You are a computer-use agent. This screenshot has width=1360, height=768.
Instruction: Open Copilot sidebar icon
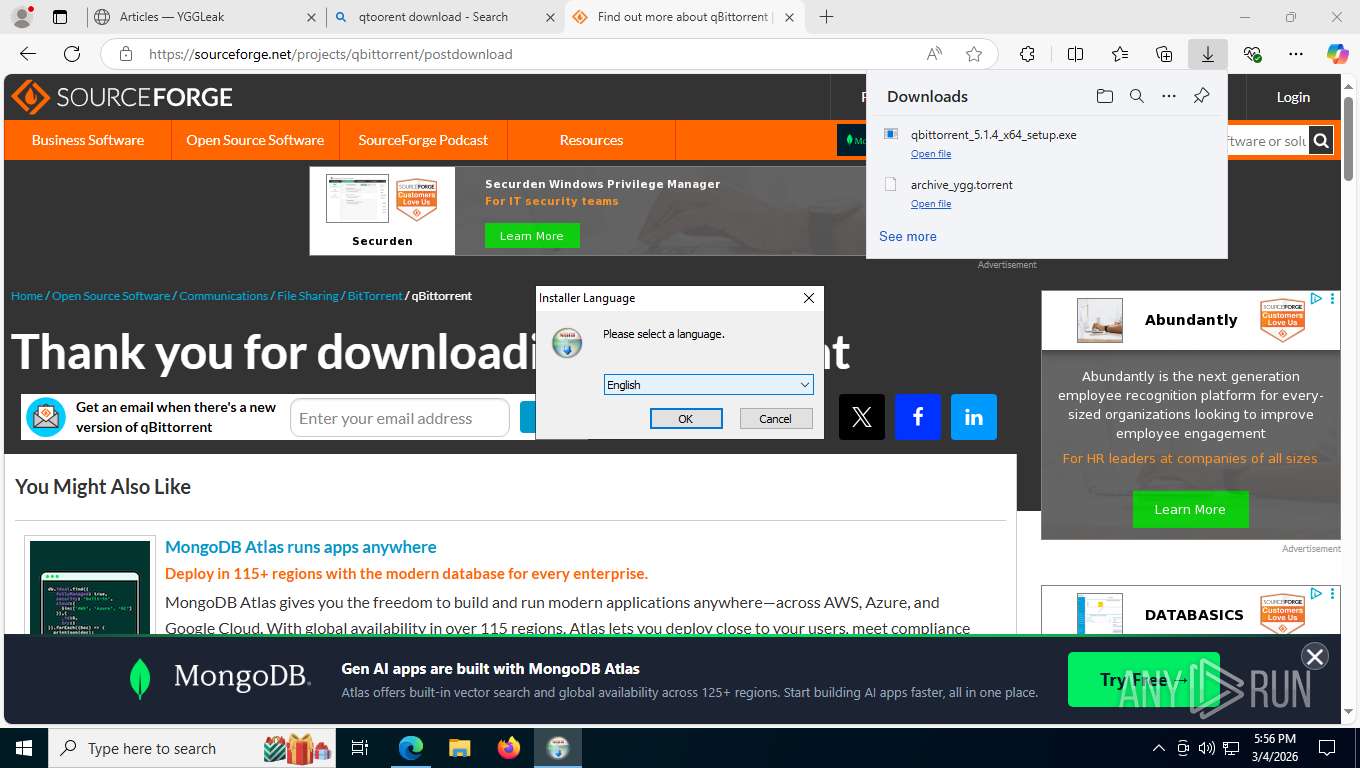pyautogui.click(x=1338, y=54)
